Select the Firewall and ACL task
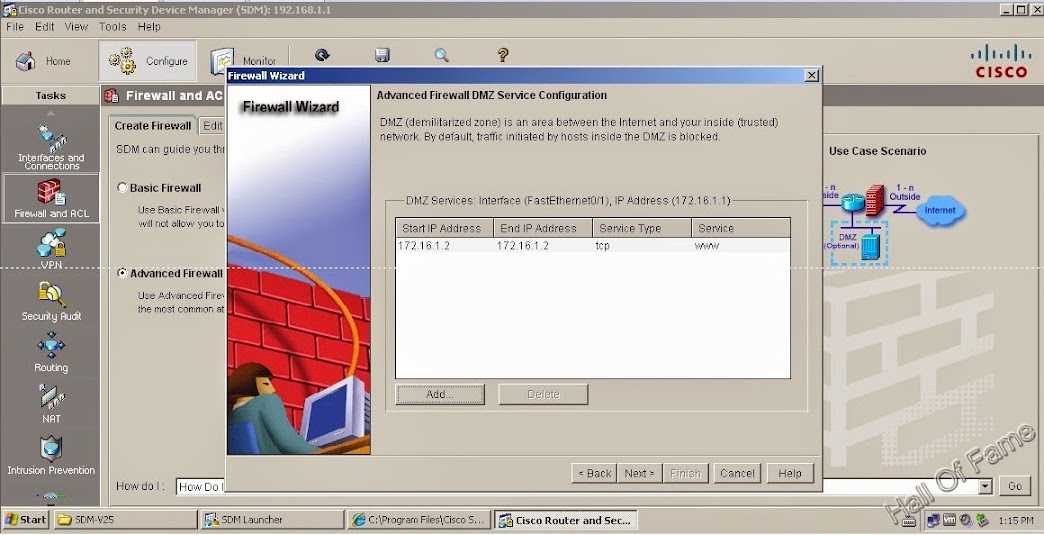Viewport: 1044px width, 535px height. [x=51, y=198]
